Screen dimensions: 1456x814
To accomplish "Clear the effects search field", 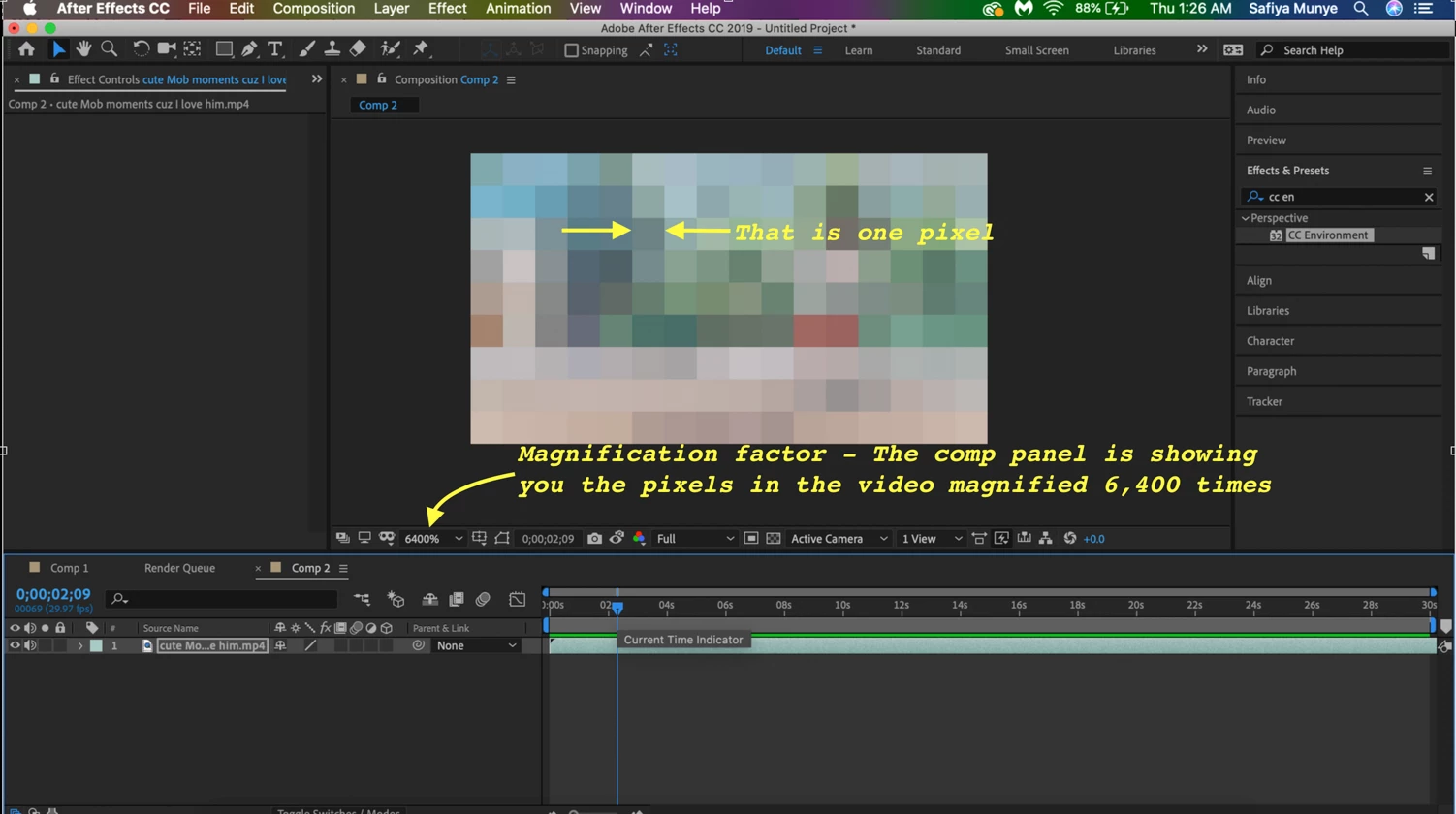I will point(1429,197).
